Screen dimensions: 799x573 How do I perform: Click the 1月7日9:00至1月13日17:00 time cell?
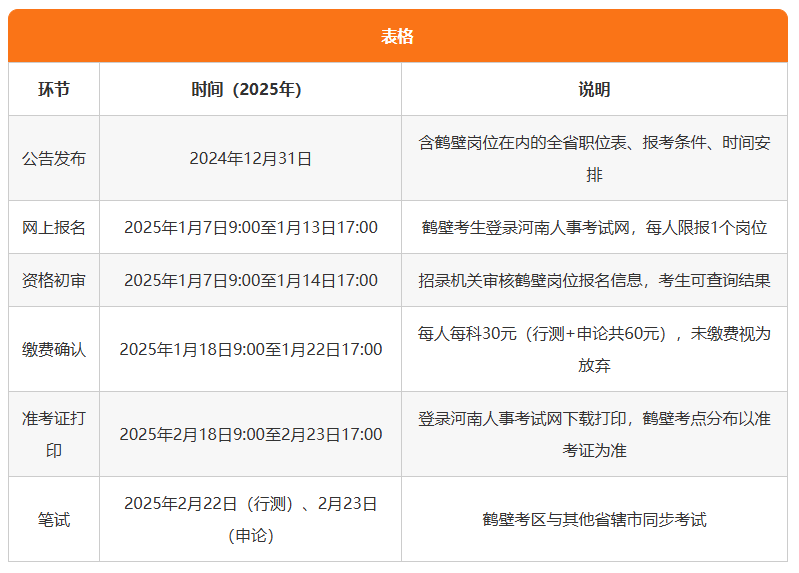250,227
